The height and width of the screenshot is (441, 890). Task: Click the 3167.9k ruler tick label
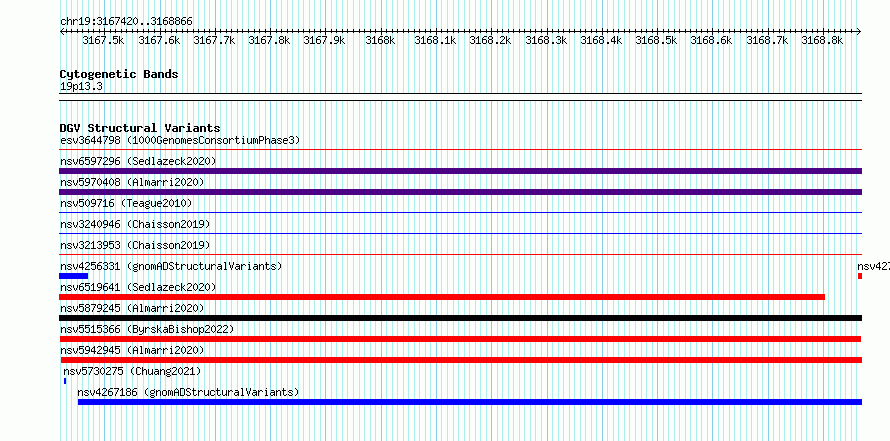[324, 40]
